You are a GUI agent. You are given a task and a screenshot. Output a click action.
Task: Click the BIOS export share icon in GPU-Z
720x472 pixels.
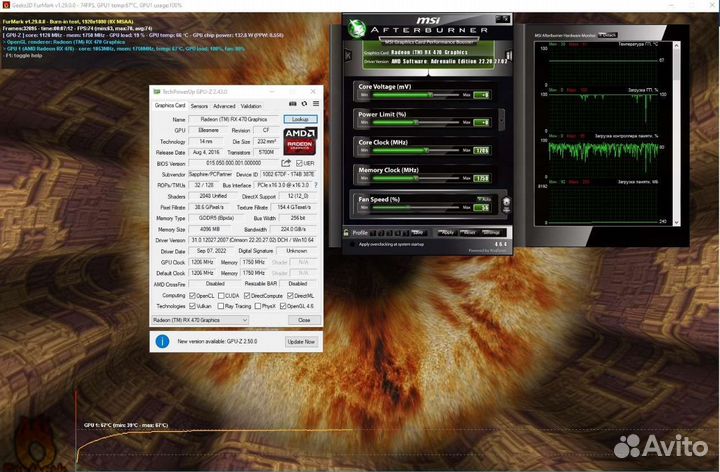[286, 163]
